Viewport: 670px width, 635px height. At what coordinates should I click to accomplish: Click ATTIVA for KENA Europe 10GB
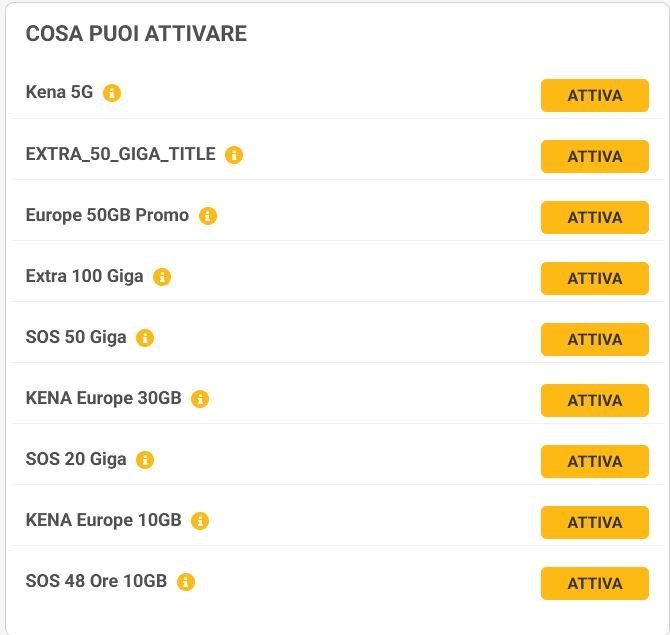point(594,523)
